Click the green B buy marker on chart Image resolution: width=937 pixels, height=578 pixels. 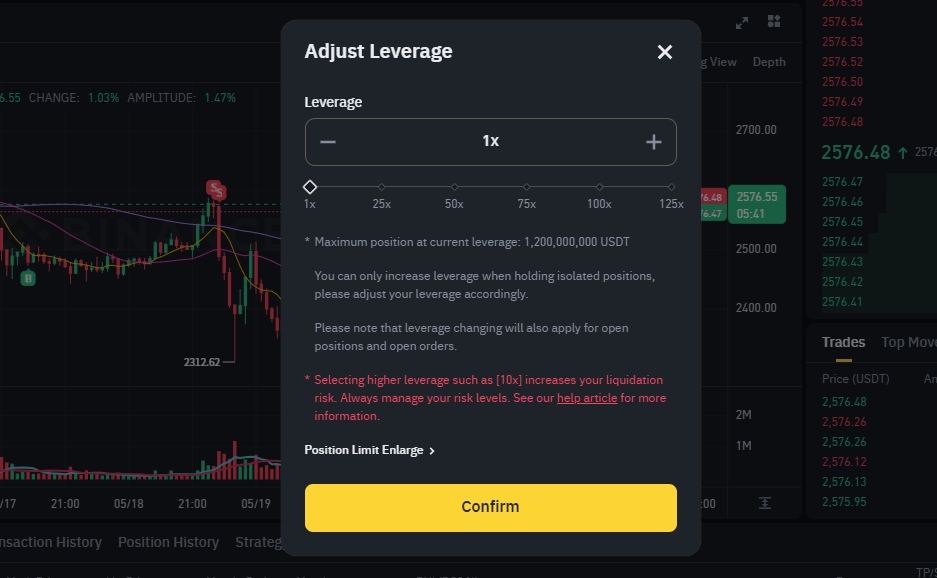[27, 278]
